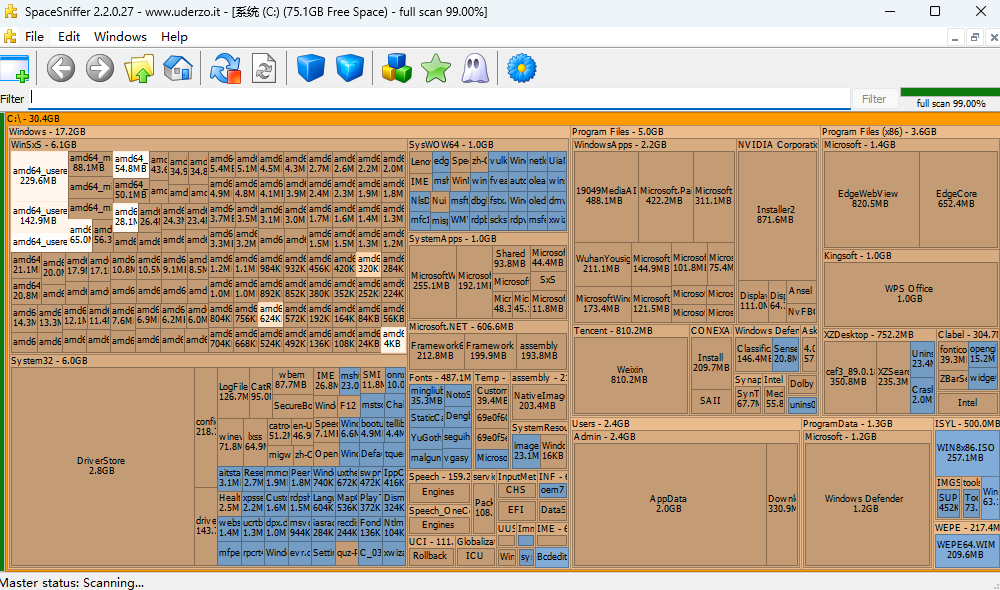Stop or restart the master scan icon
The image size is (1000, 590).
[225, 68]
